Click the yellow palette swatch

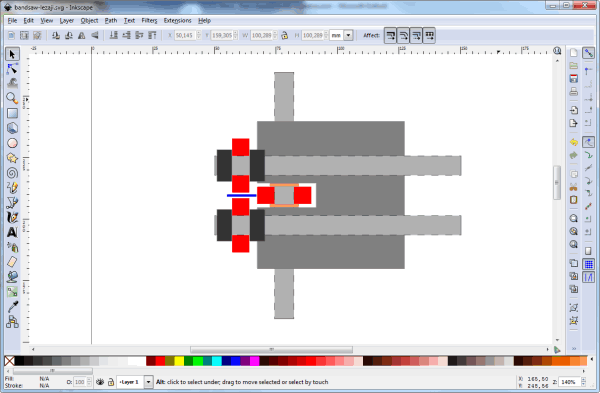coord(179,361)
